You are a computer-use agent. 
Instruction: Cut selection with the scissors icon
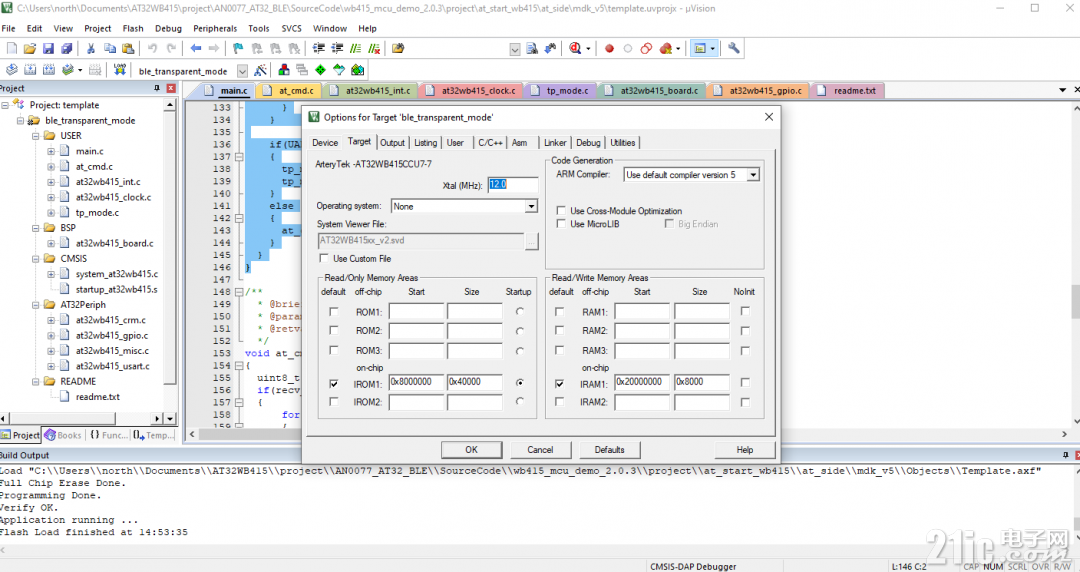pyautogui.click(x=91, y=48)
